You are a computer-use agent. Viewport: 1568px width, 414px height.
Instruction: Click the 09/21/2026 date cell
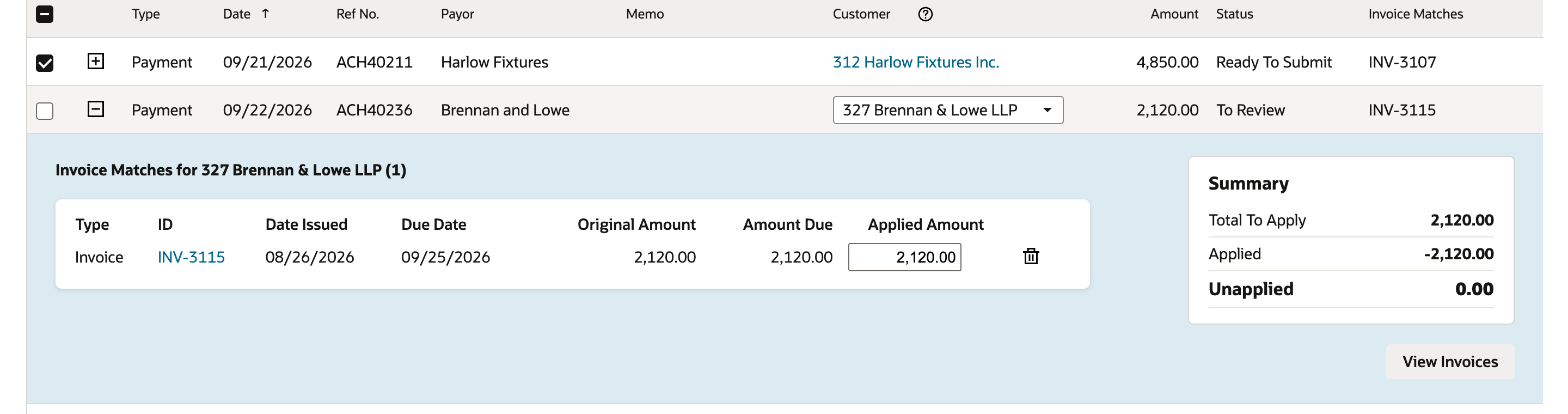tap(267, 62)
